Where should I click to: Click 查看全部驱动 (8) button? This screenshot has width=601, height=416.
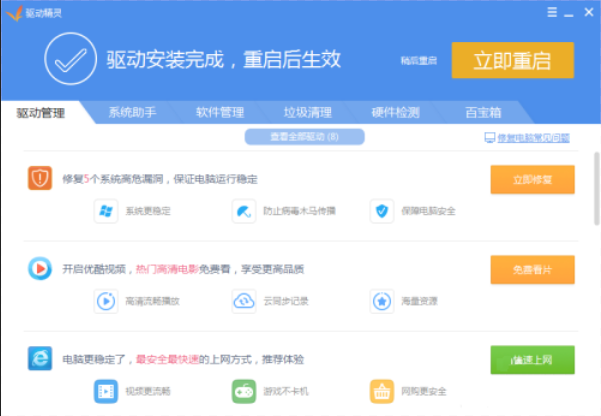pos(304,137)
